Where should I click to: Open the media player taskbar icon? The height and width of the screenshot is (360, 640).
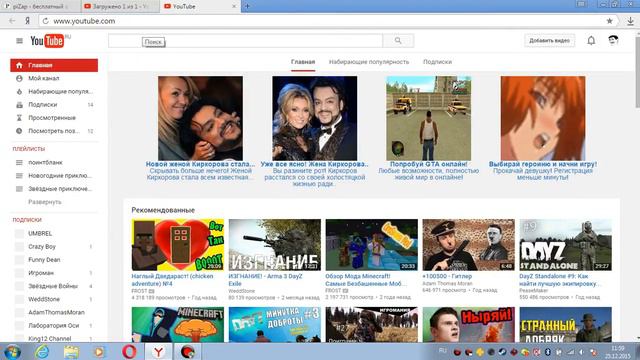(99, 351)
